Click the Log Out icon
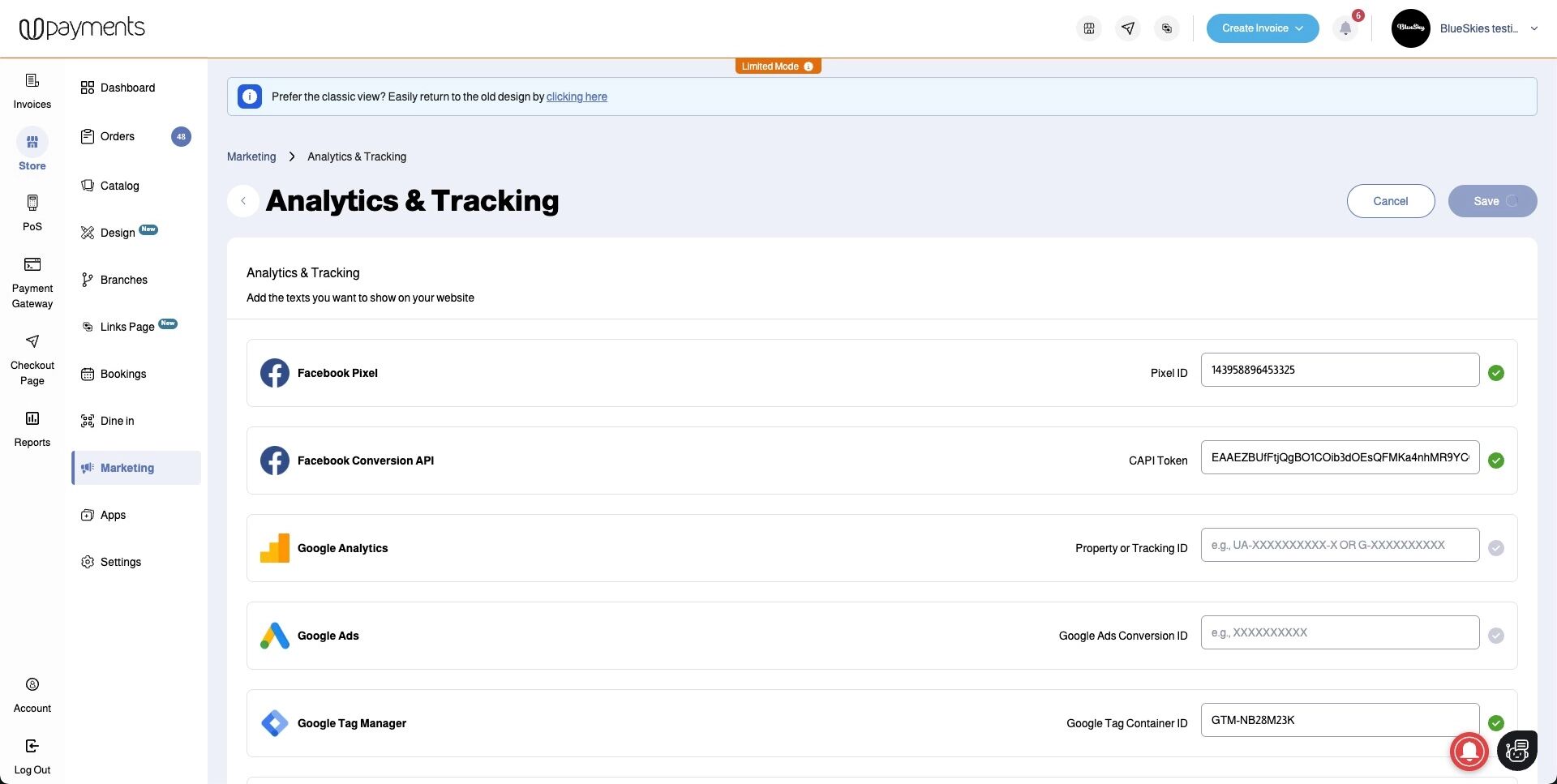 pyautogui.click(x=32, y=746)
